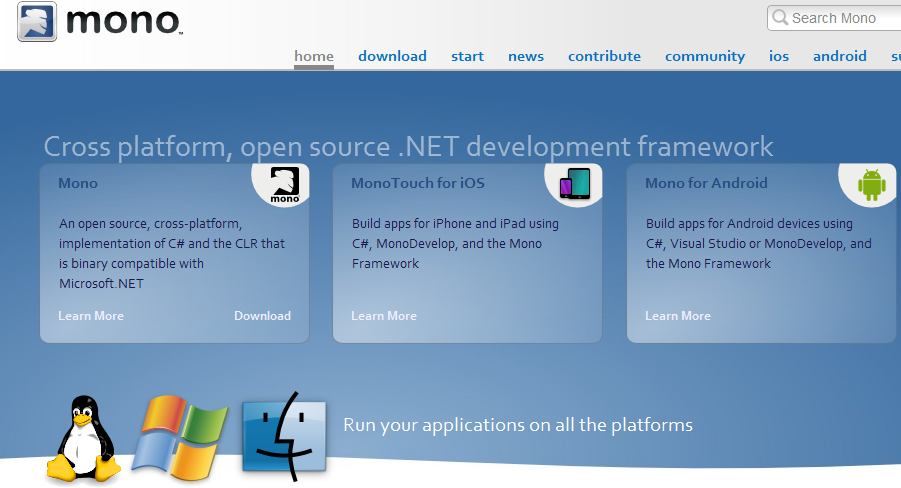
Task: Click the Mono gorilla logo icon in header
Action: click(x=37, y=21)
